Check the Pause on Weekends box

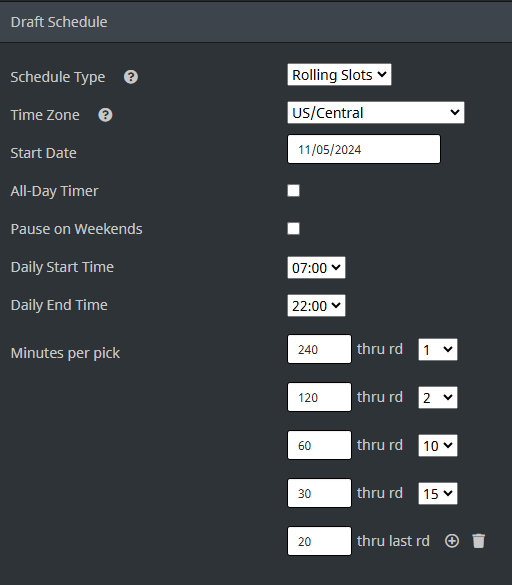click(293, 229)
